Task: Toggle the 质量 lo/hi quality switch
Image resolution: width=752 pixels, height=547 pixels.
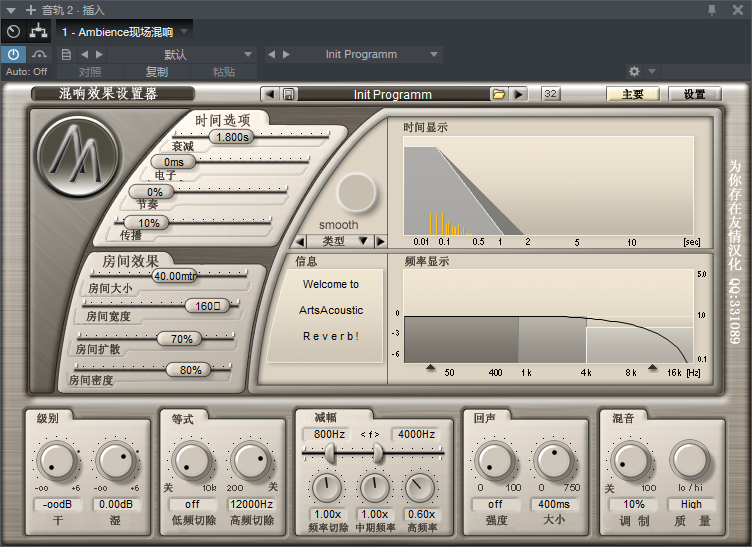Action: point(690,460)
